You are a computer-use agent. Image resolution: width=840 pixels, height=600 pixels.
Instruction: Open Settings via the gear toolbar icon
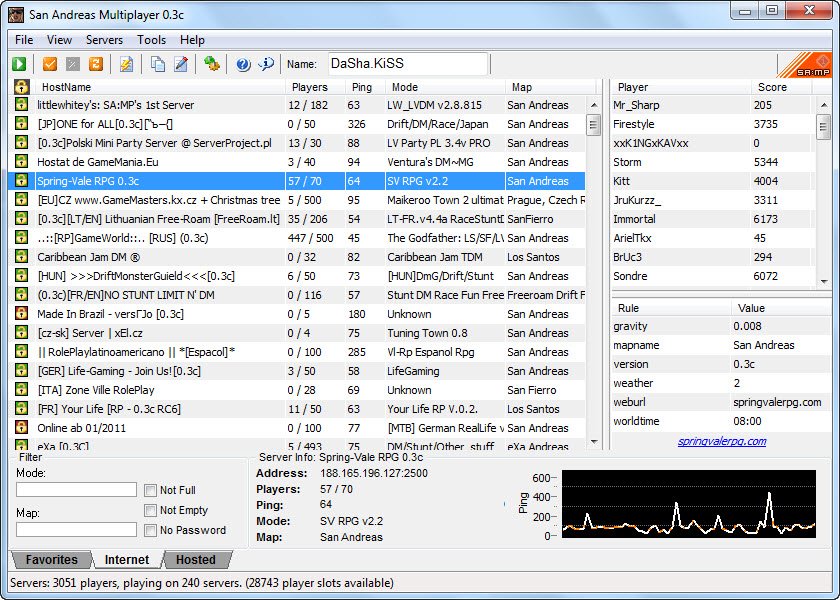pyautogui.click(x=212, y=64)
